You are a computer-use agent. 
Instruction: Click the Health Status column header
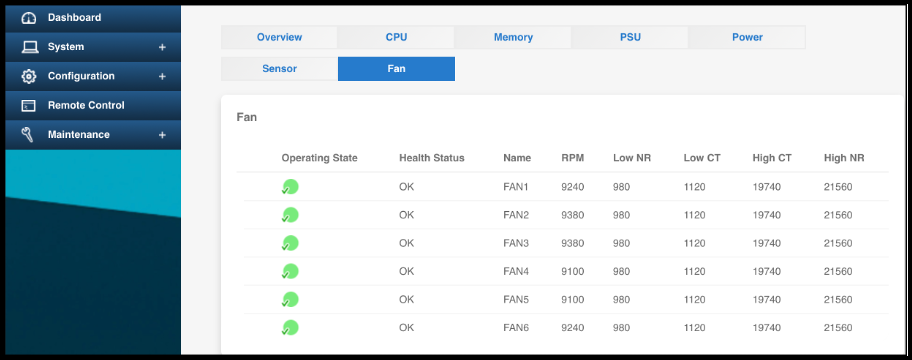(x=432, y=158)
